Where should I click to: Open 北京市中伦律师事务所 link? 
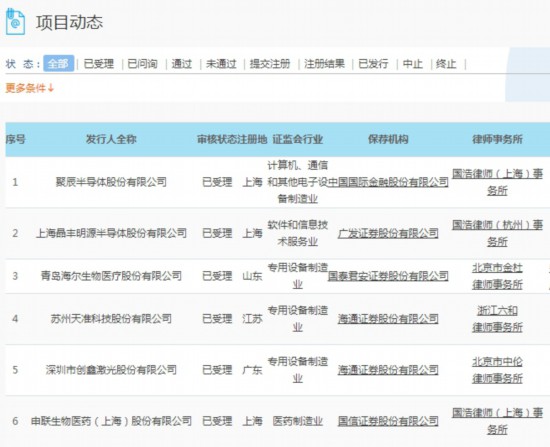(497, 370)
